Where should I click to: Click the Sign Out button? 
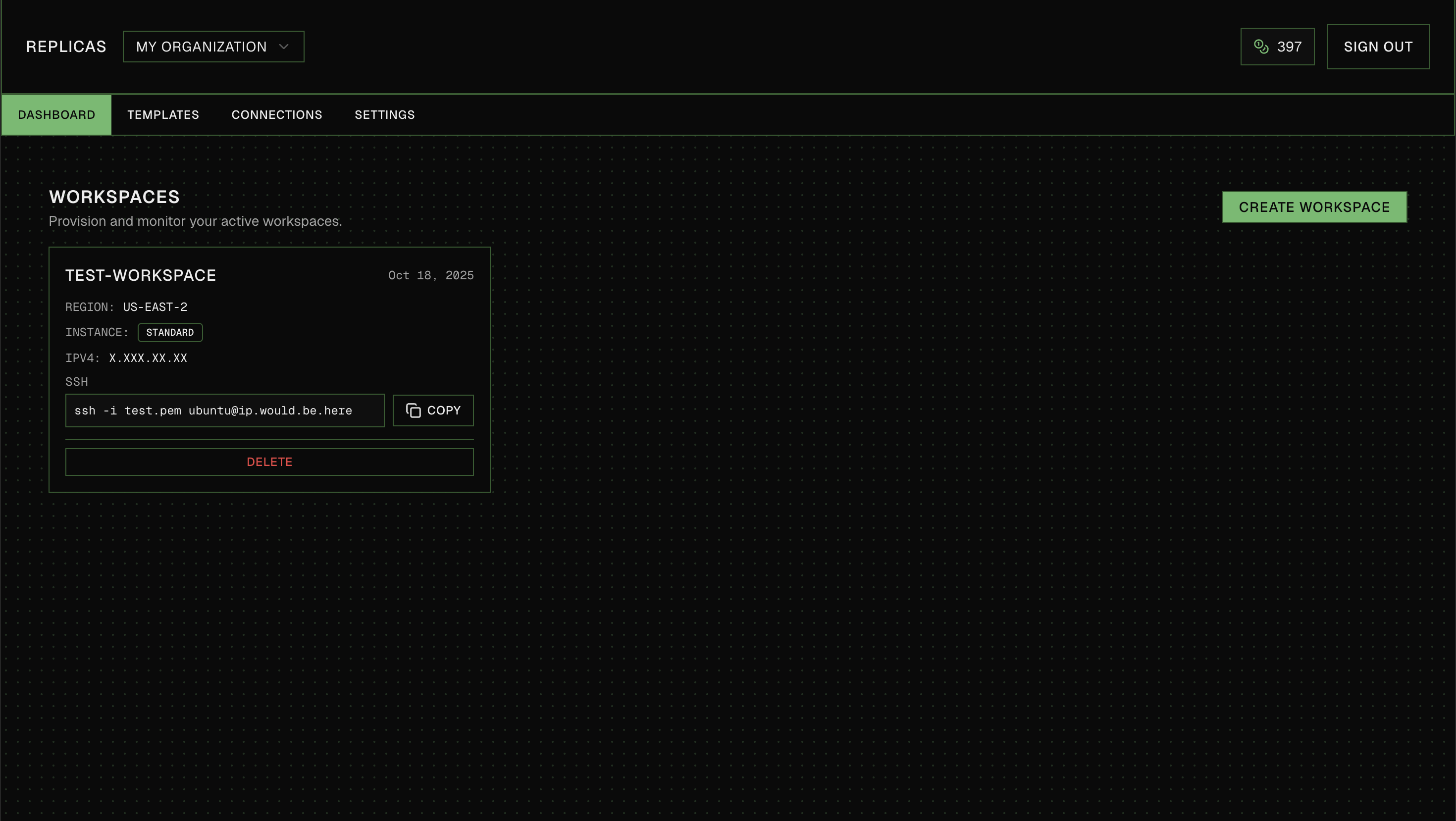tap(1377, 47)
